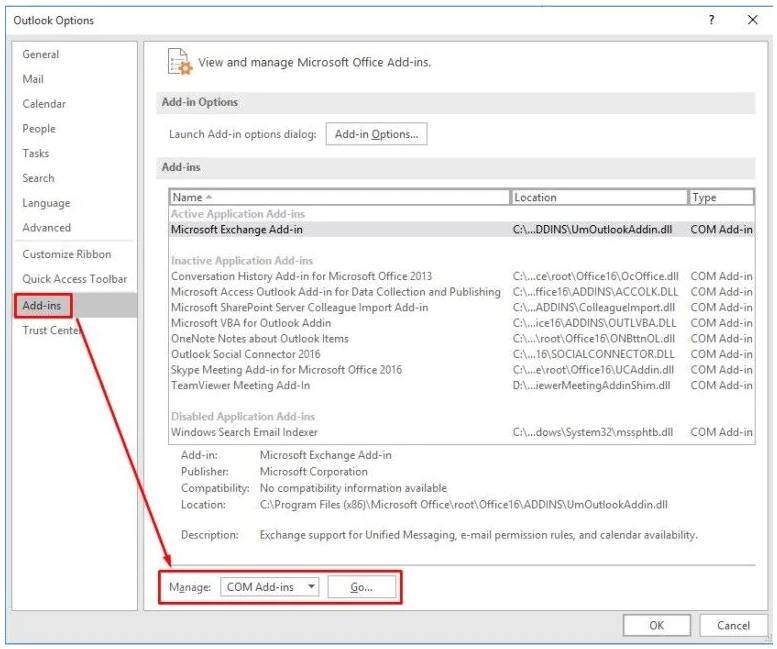Viewport: 777px width, 649px height.
Task: Select Microsoft VBA for Outlook Addin row
Action: (x=461, y=323)
